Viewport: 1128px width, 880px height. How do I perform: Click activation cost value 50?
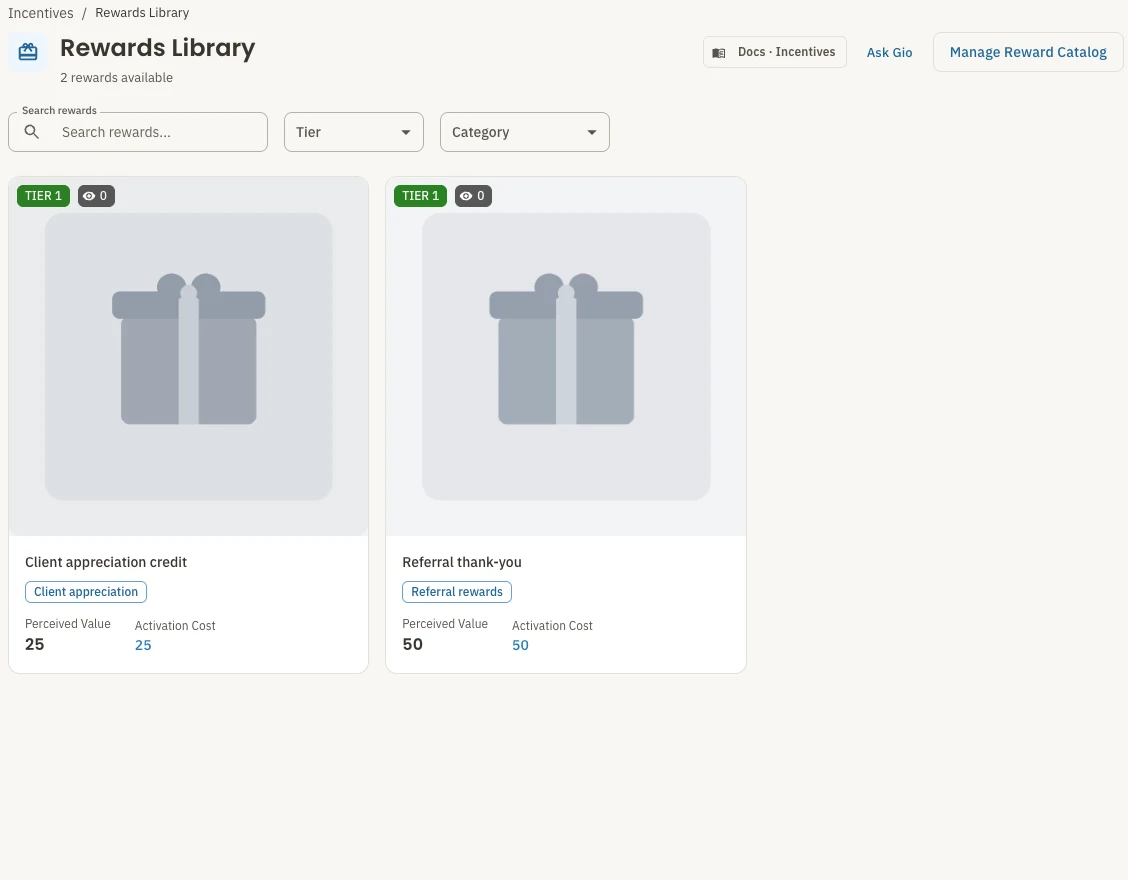520,645
